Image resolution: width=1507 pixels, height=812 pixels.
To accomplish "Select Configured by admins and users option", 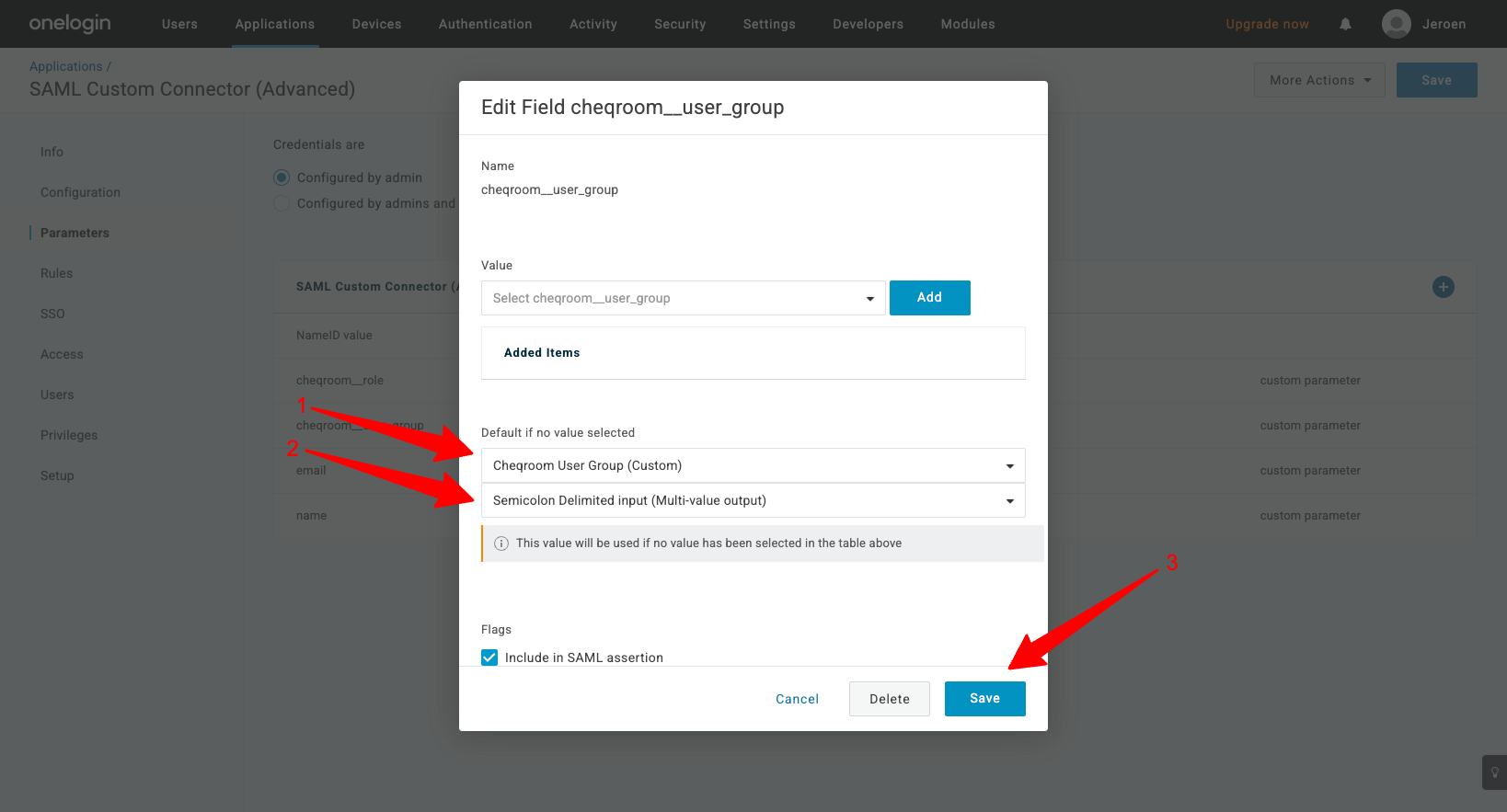I will click(x=282, y=203).
